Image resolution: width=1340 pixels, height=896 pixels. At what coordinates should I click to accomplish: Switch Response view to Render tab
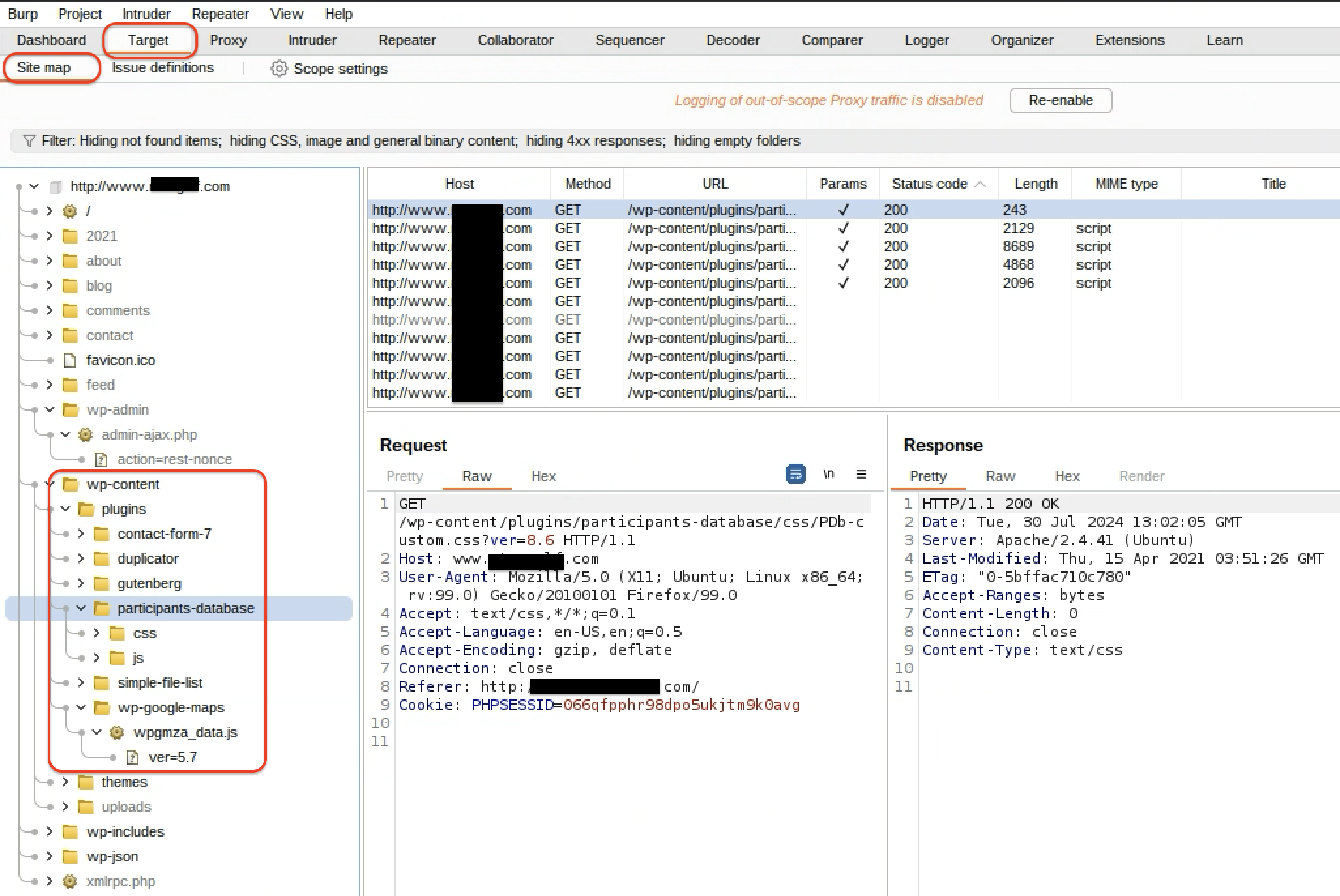1141,476
